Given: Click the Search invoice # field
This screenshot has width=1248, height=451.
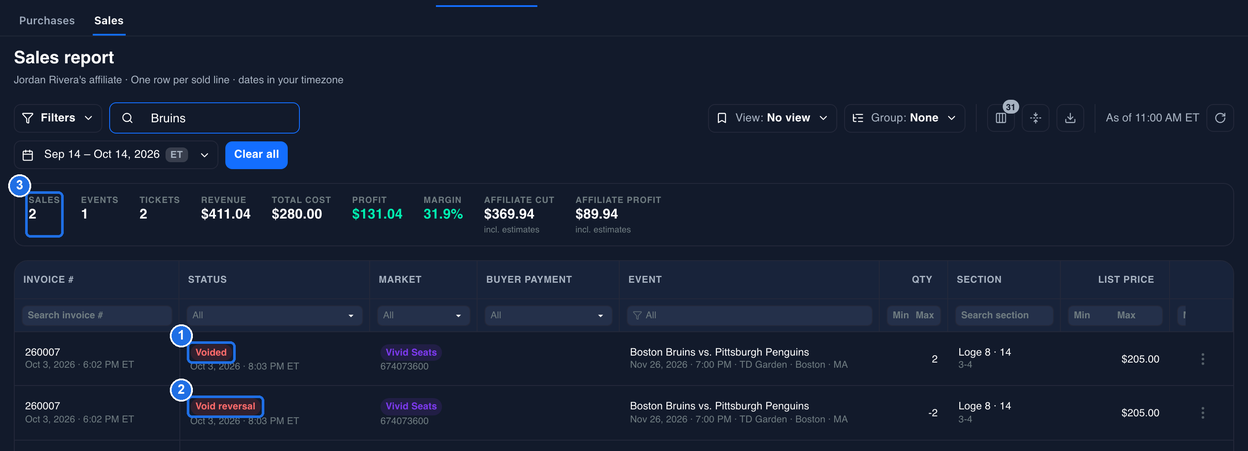Looking at the screenshot, I should tap(96, 315).
